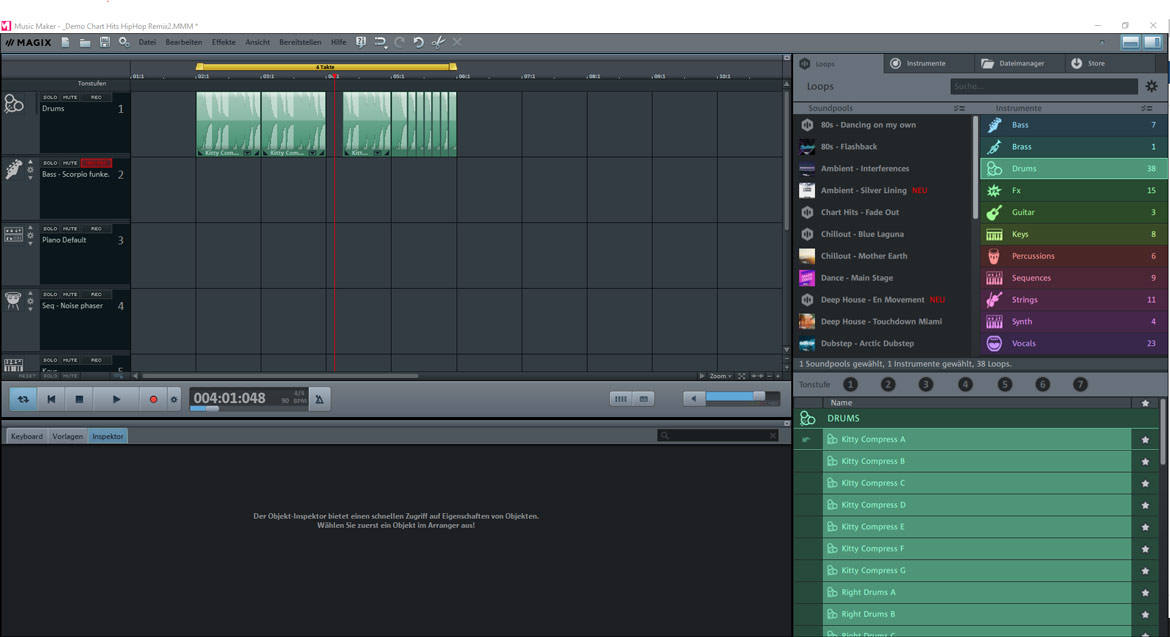
Task: Click the Drums track instrument icon
Action: [13, 104]
